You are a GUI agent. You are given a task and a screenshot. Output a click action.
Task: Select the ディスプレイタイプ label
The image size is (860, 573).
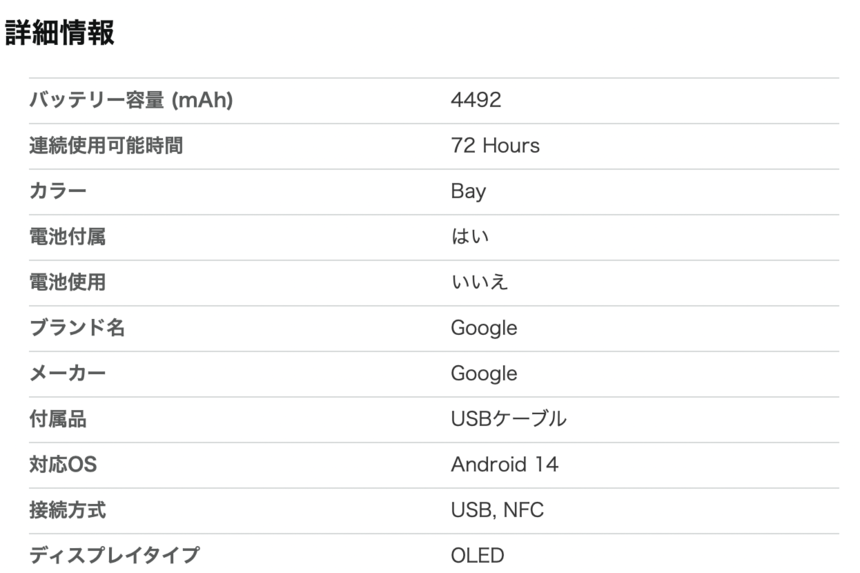114,555
